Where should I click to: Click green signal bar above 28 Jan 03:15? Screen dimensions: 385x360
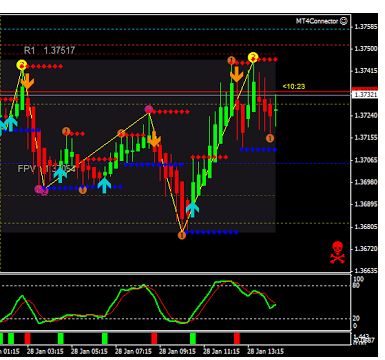(x=61, y=338)
